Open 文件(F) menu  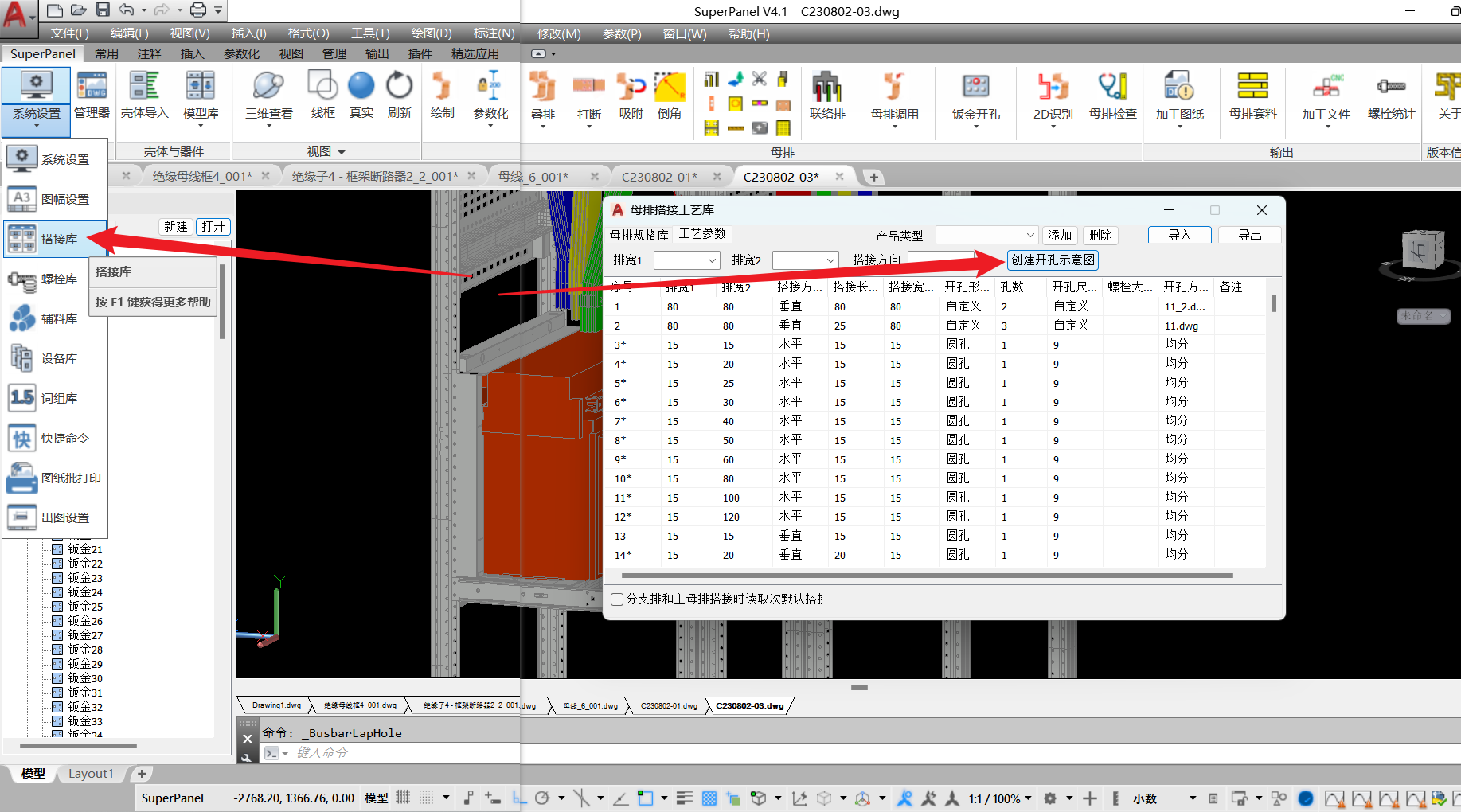point(69,33)
